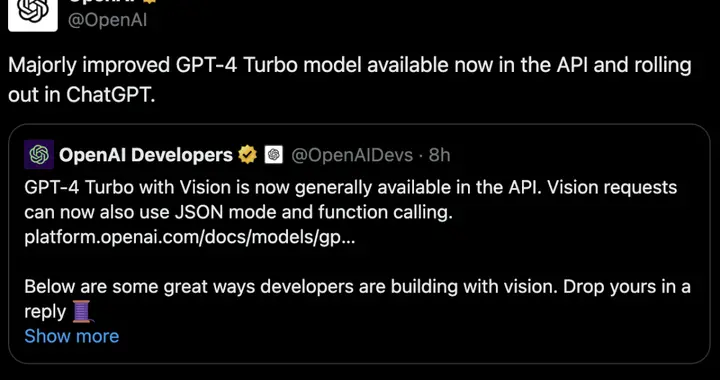Click the small white OpenAI affiliate badge
The image size is (720, 380).
pos(274,156)
